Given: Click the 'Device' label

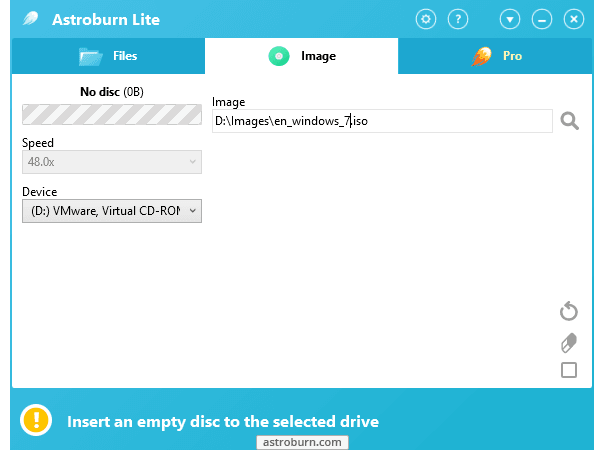Looking at the screenshot, I should 40,191.
